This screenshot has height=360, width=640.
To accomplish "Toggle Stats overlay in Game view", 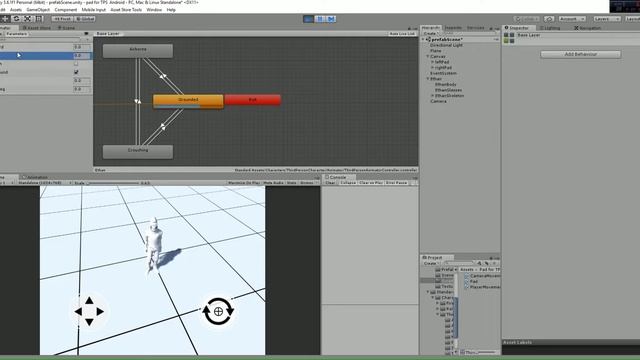I will [291, 183].
